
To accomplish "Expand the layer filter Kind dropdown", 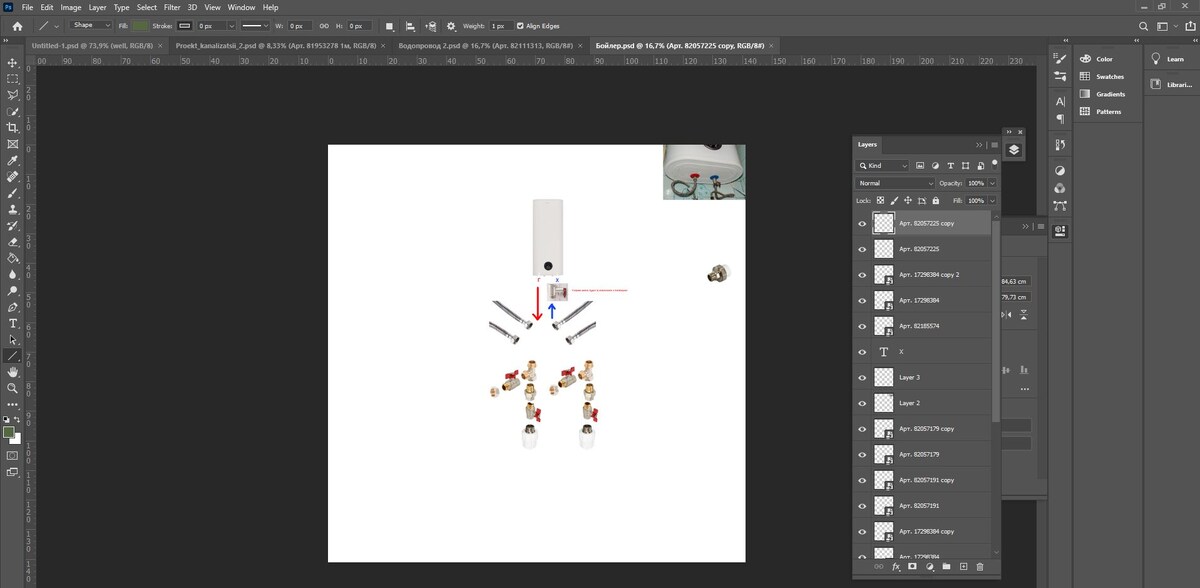I will pos(883,165).
